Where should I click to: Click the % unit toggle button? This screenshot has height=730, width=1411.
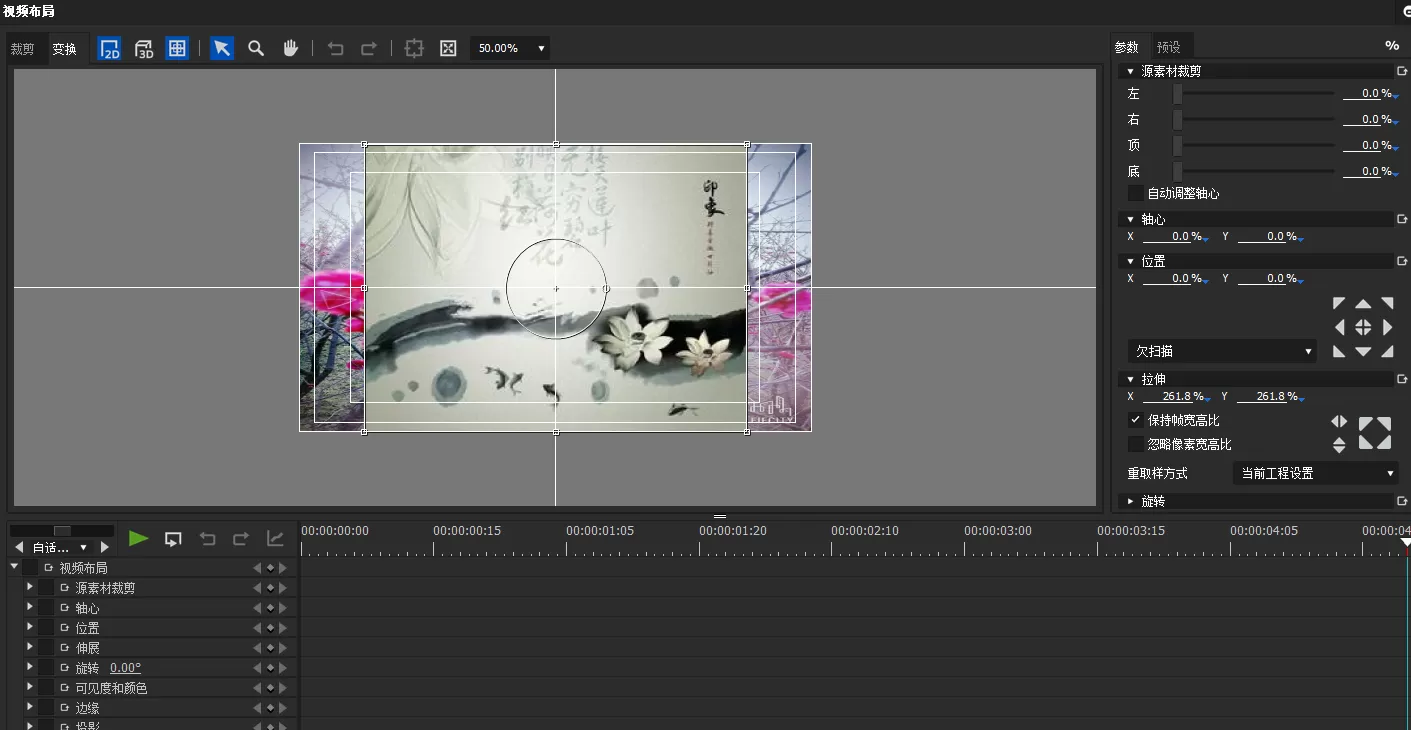[x=1392, y=46]
